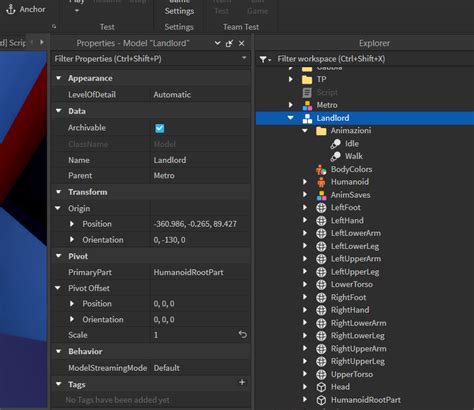Select the LeftFoot mesh part icon

(x=321, y=208)
